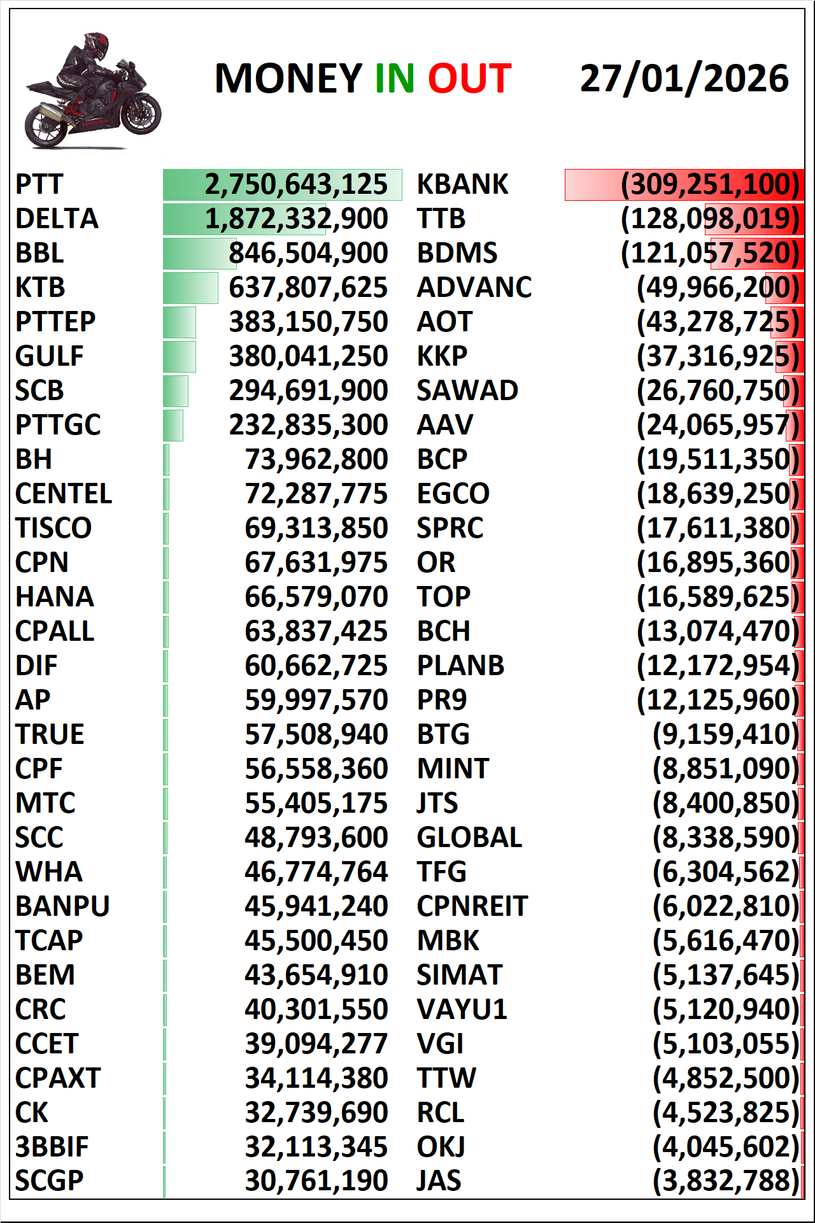Select the CPALL ticker row label
815x1223 pixels.
55,632
